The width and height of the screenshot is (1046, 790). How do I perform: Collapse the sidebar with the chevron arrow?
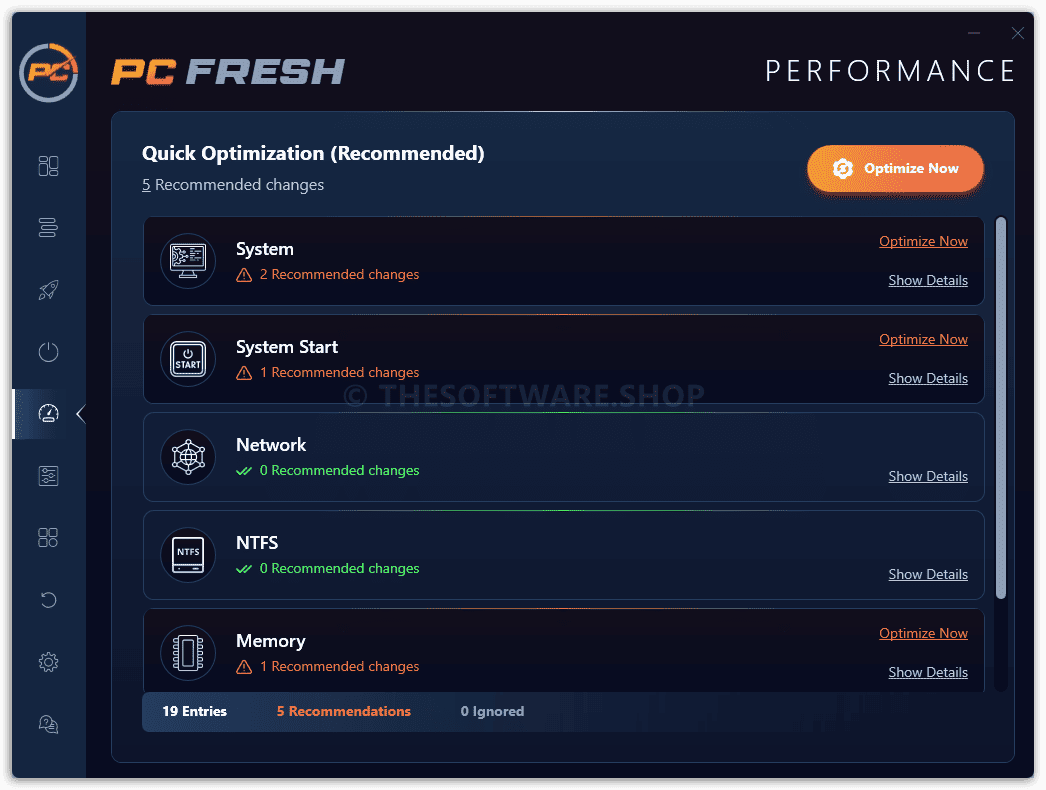click(x=81, y=414)
